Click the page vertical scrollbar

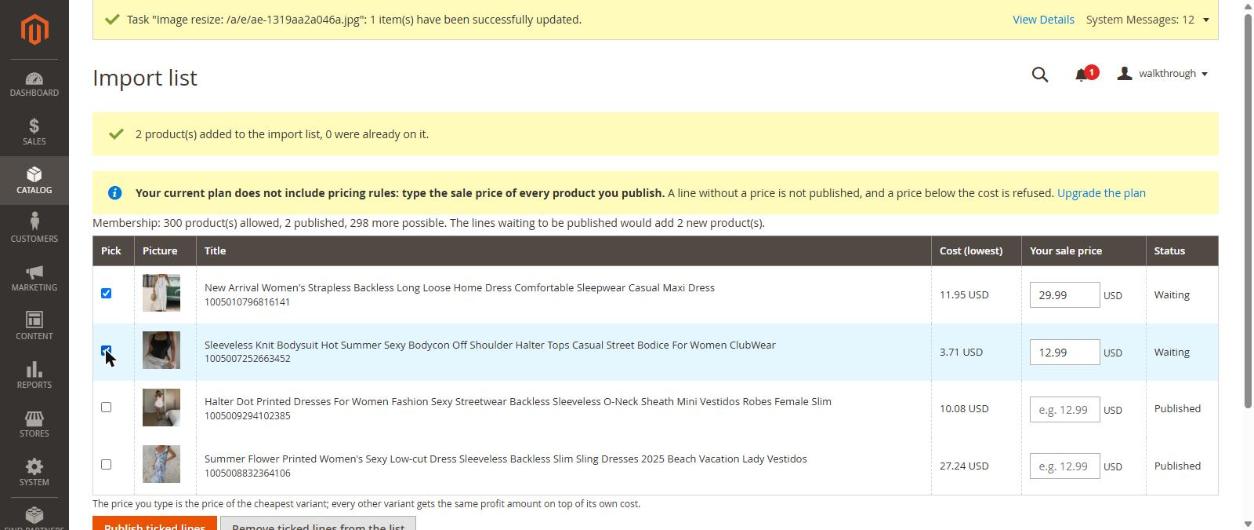coord(1246,210)
